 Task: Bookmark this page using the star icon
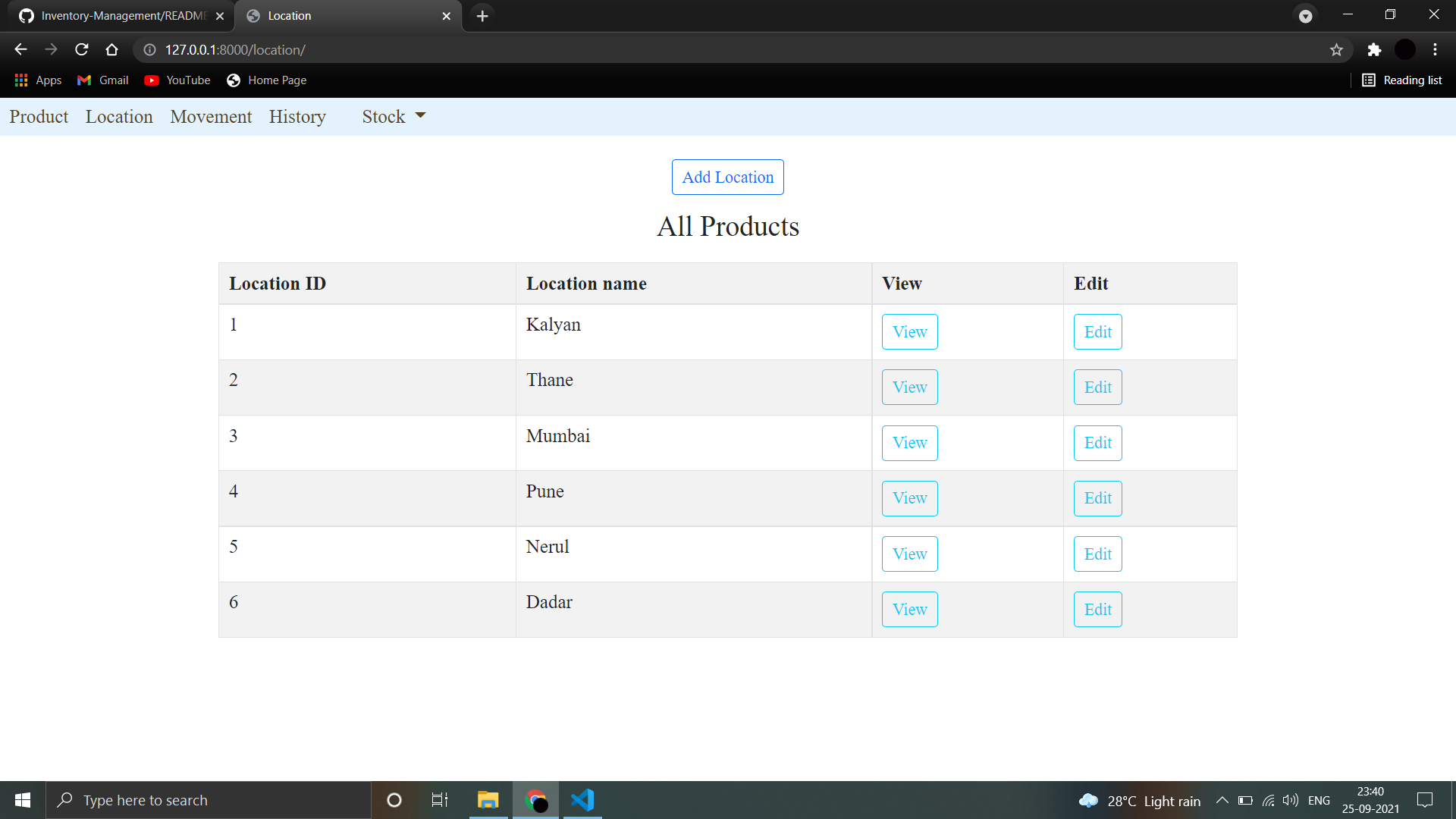click(1337, 49)
